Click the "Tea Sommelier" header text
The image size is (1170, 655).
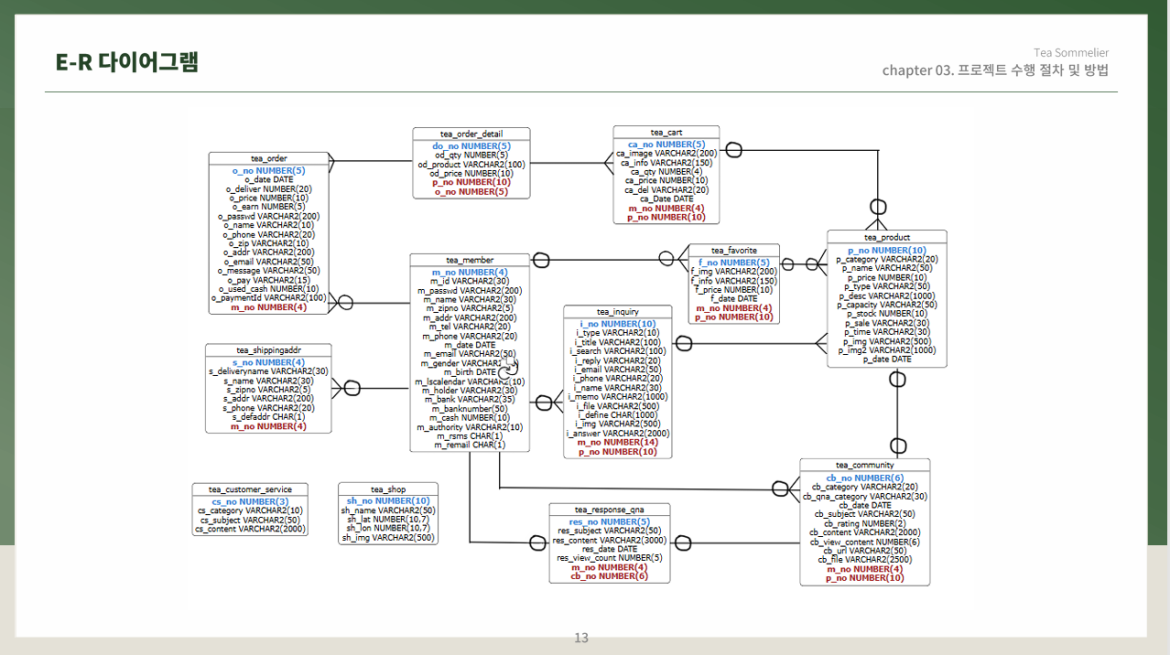point(1071,53)
